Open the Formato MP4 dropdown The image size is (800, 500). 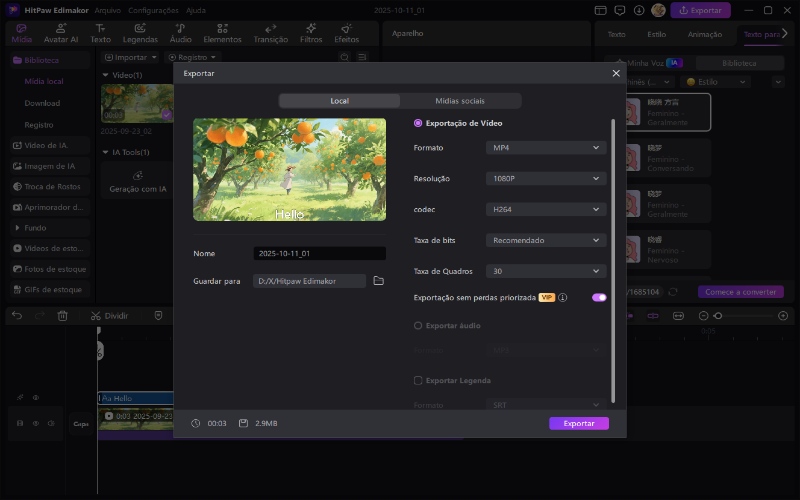pyautogui.click(x=546, y=148)
